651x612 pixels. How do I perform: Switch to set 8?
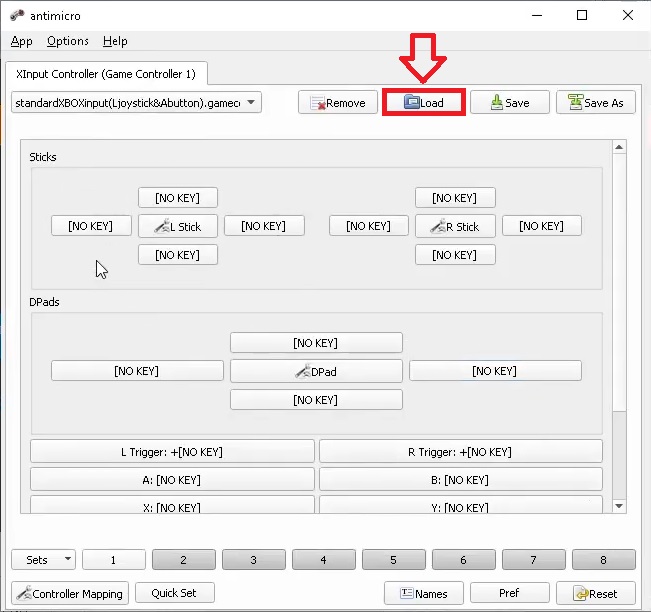pos(604,560)
